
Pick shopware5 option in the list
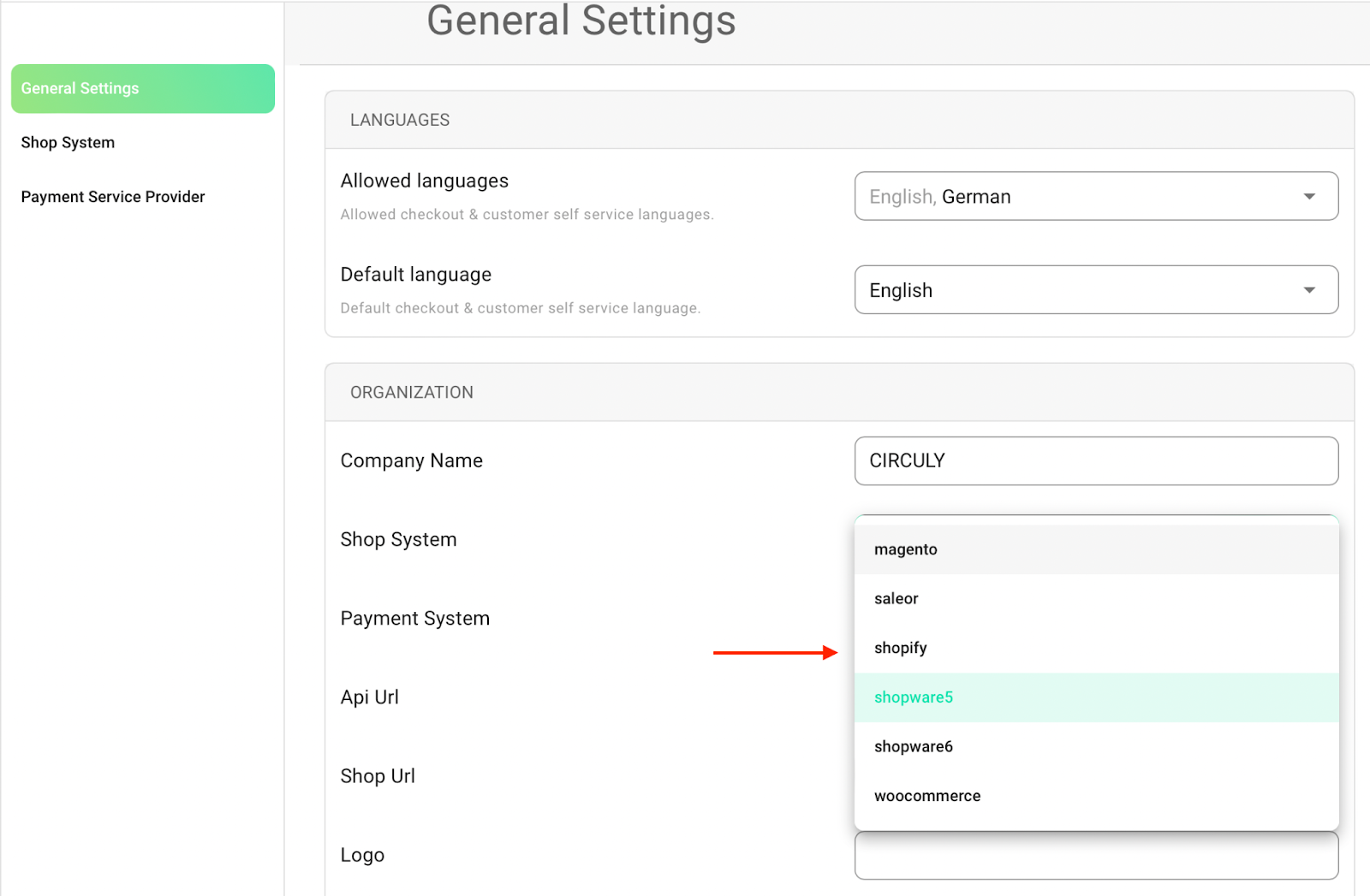click(x=1096, y=697)
